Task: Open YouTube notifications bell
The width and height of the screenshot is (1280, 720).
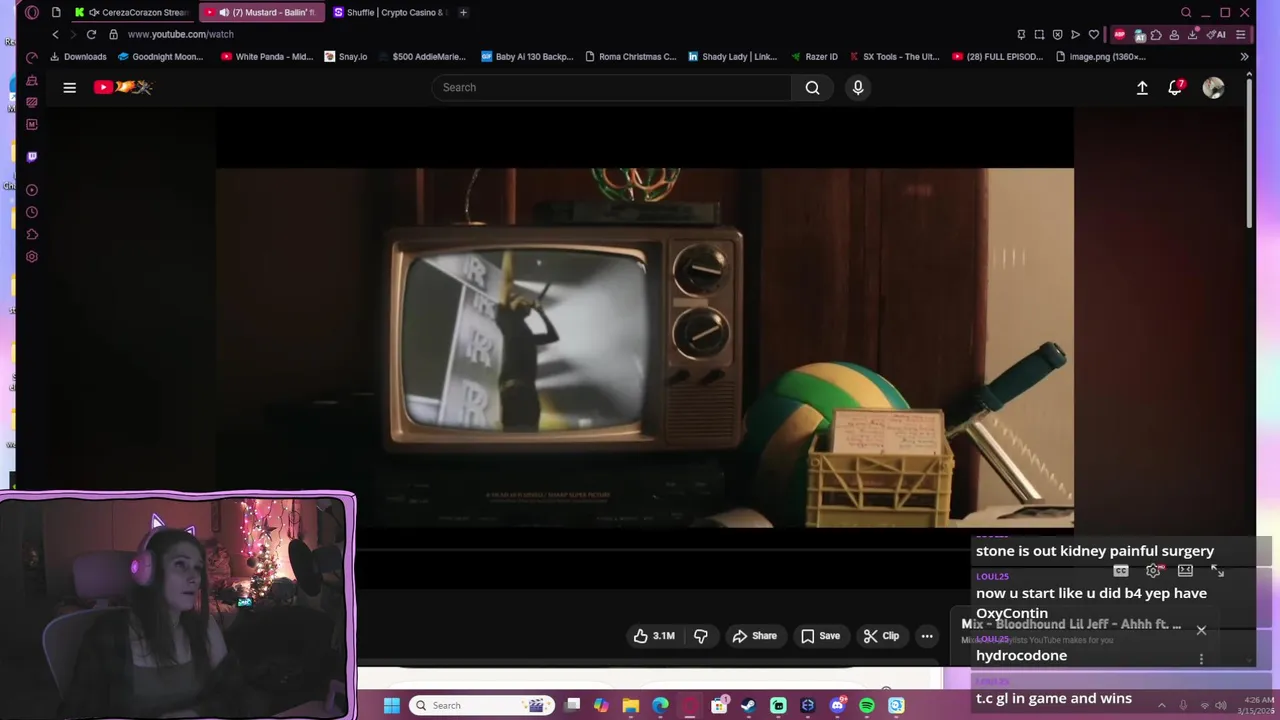Action: pyautogui.click(x=1176, y=88)
